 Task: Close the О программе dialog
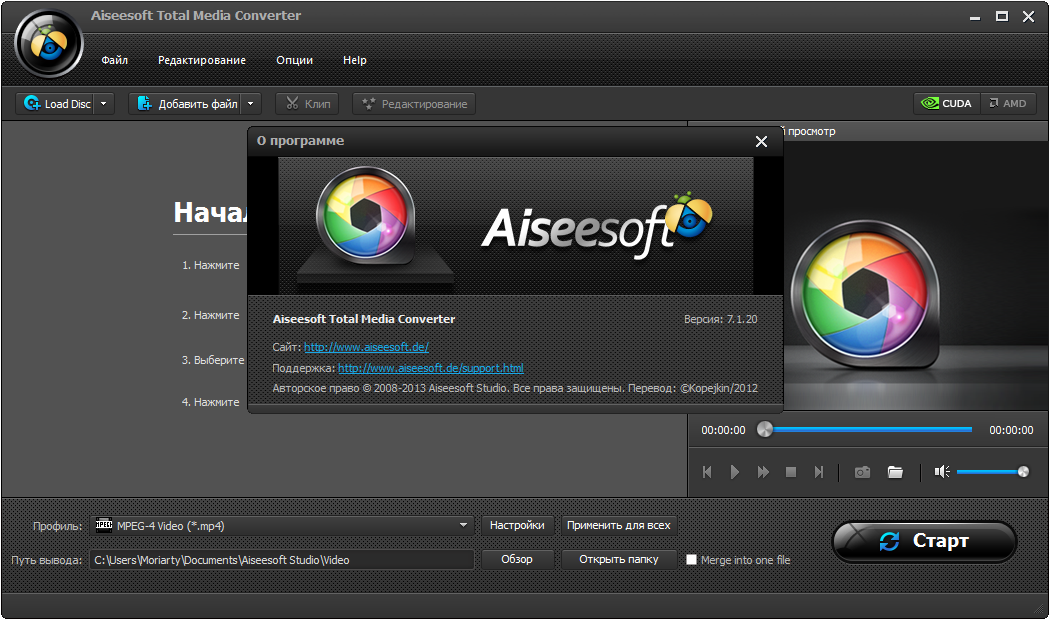click(x=761, y=142)
